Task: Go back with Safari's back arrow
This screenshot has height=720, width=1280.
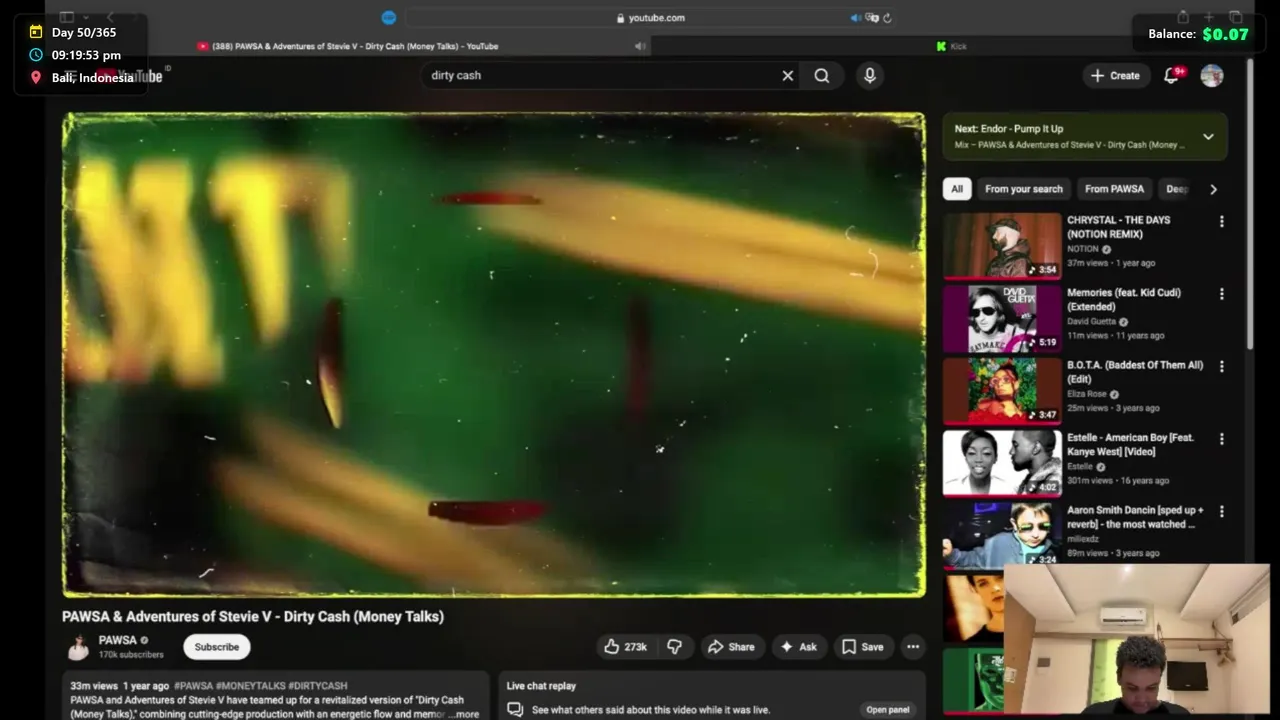Action: (111, 17)
